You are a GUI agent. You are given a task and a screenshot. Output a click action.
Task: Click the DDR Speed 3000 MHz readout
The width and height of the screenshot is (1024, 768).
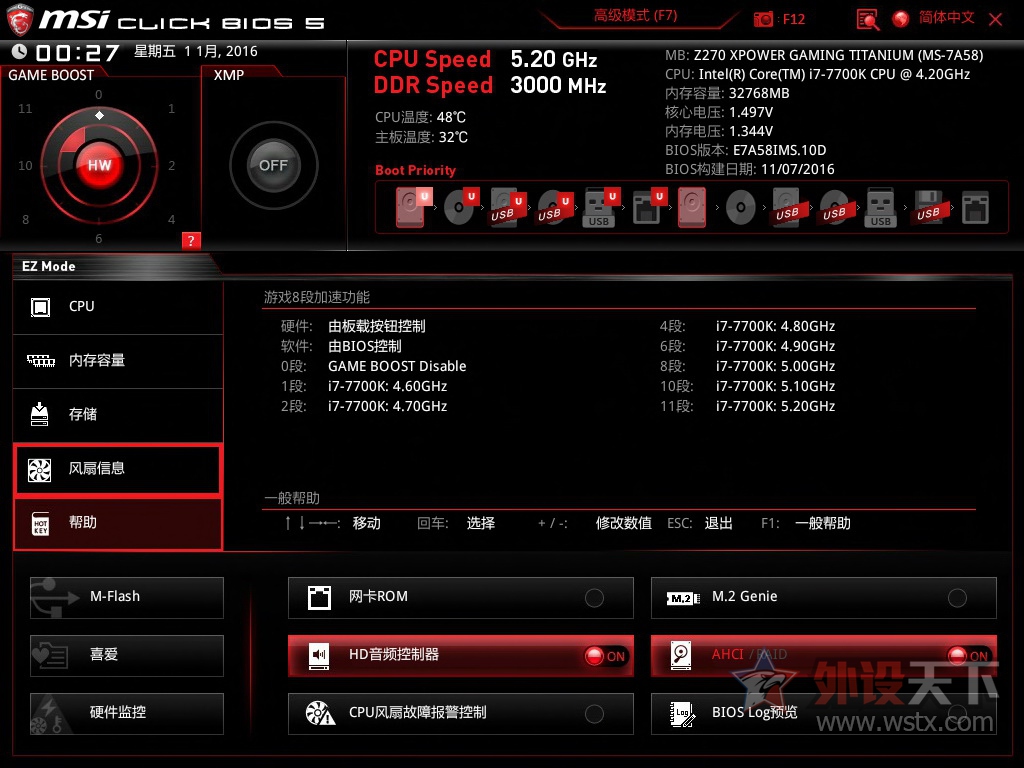click(x=490, y=86)
